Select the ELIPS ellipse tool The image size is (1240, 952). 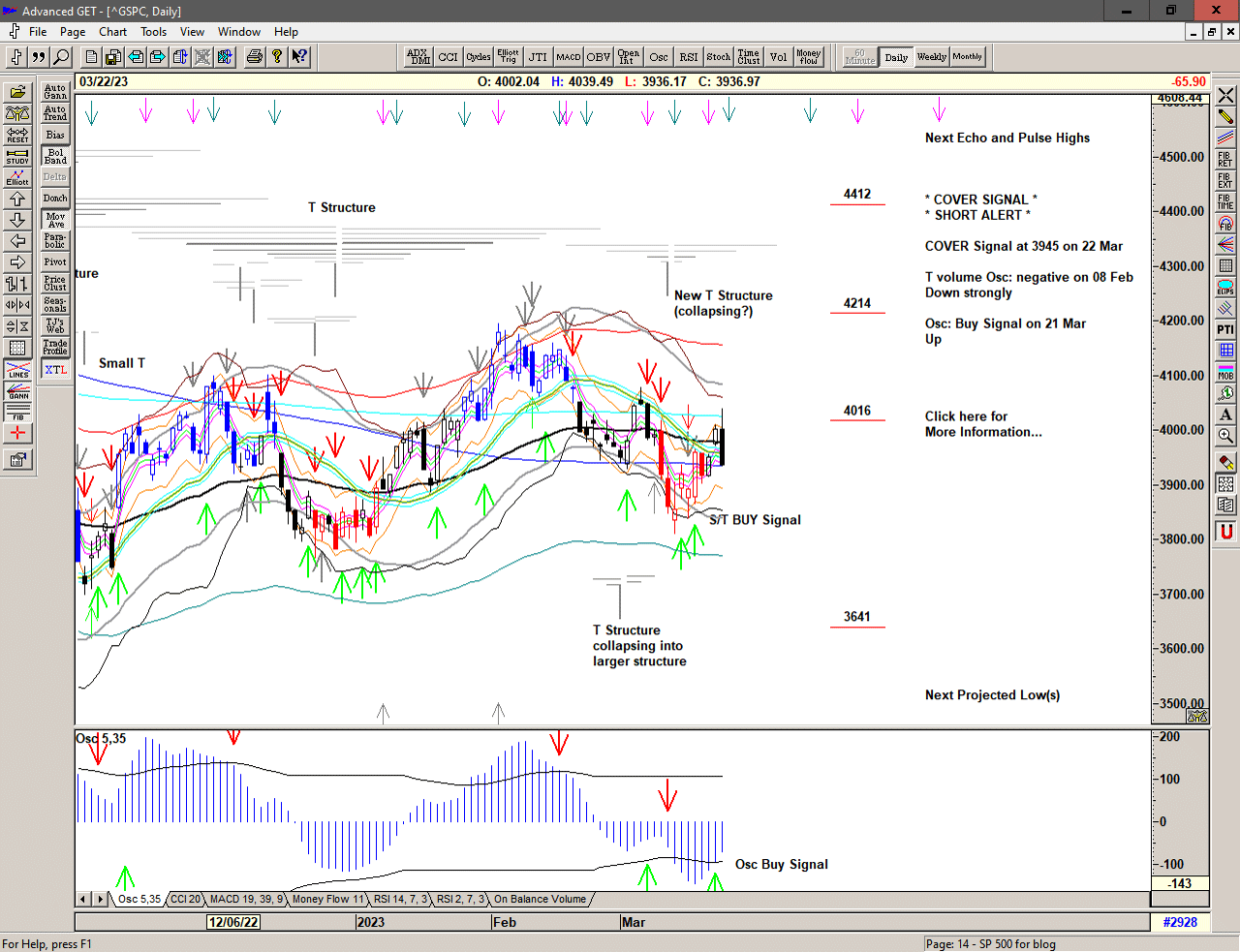(x=1225, y=287)
